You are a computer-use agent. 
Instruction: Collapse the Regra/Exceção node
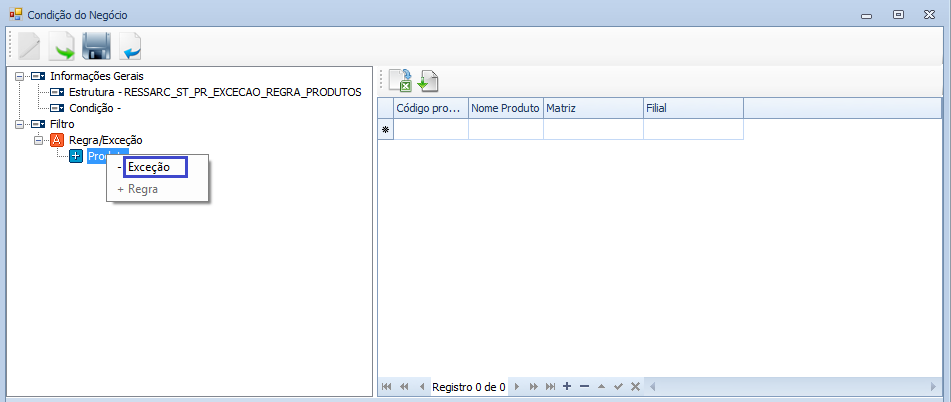[39, 140]
